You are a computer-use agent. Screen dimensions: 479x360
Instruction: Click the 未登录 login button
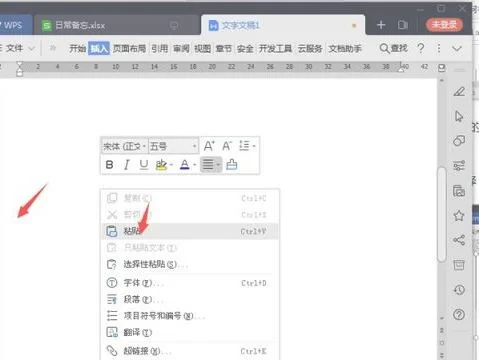point(444,25)
